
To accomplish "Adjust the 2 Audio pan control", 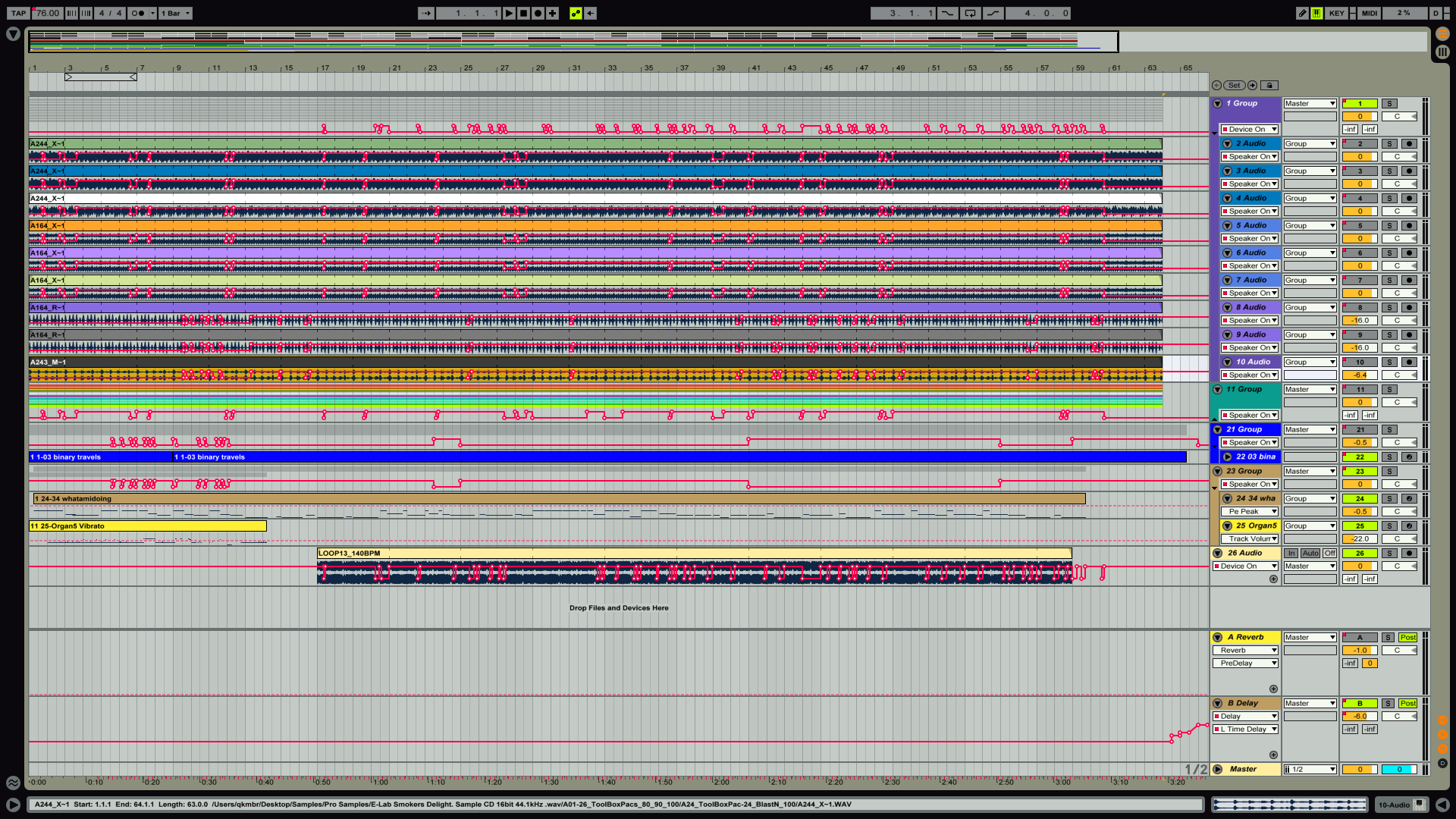I will [x=1399, y=157].
